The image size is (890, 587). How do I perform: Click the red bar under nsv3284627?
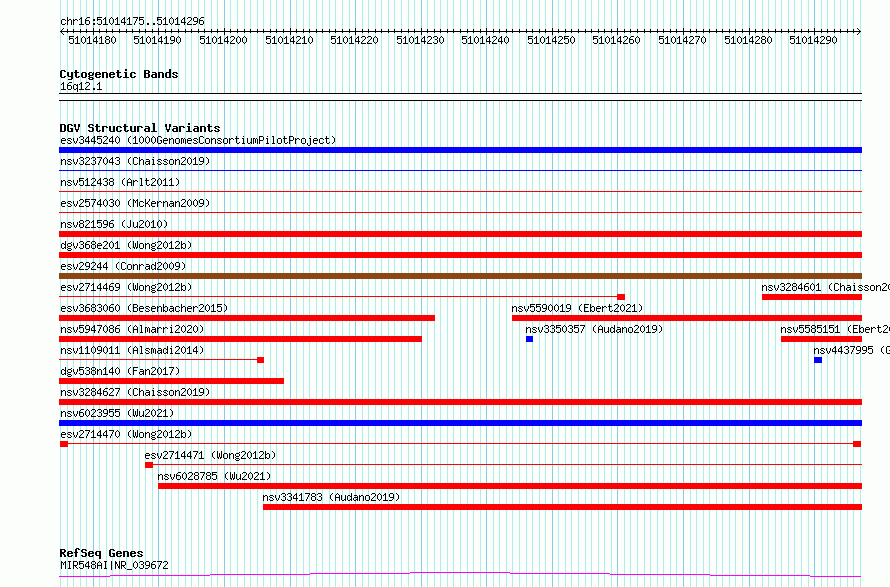coord(460,402)
